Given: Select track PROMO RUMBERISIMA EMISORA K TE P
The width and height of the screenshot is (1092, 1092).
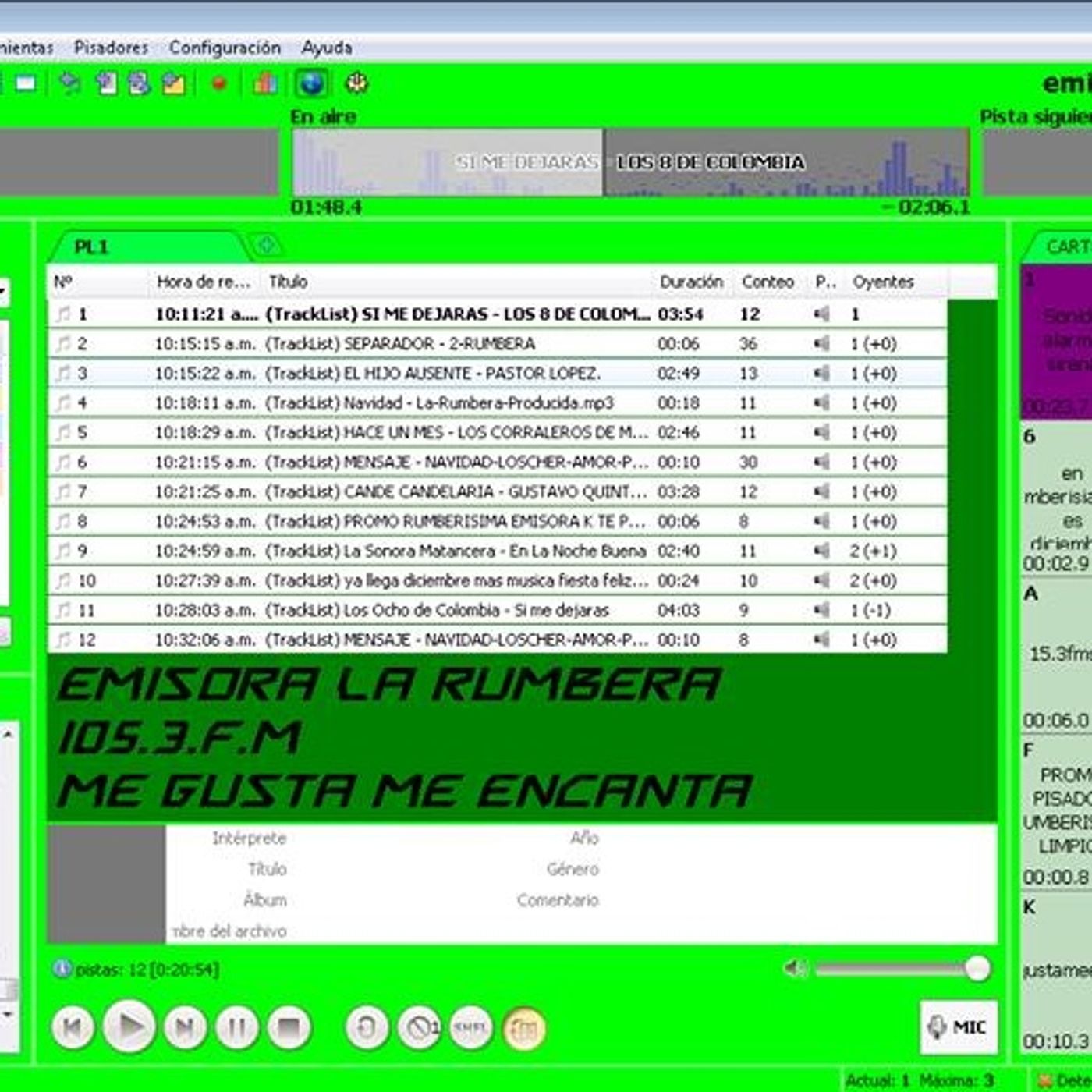Looking at the screenshot, I should (498, 522).
